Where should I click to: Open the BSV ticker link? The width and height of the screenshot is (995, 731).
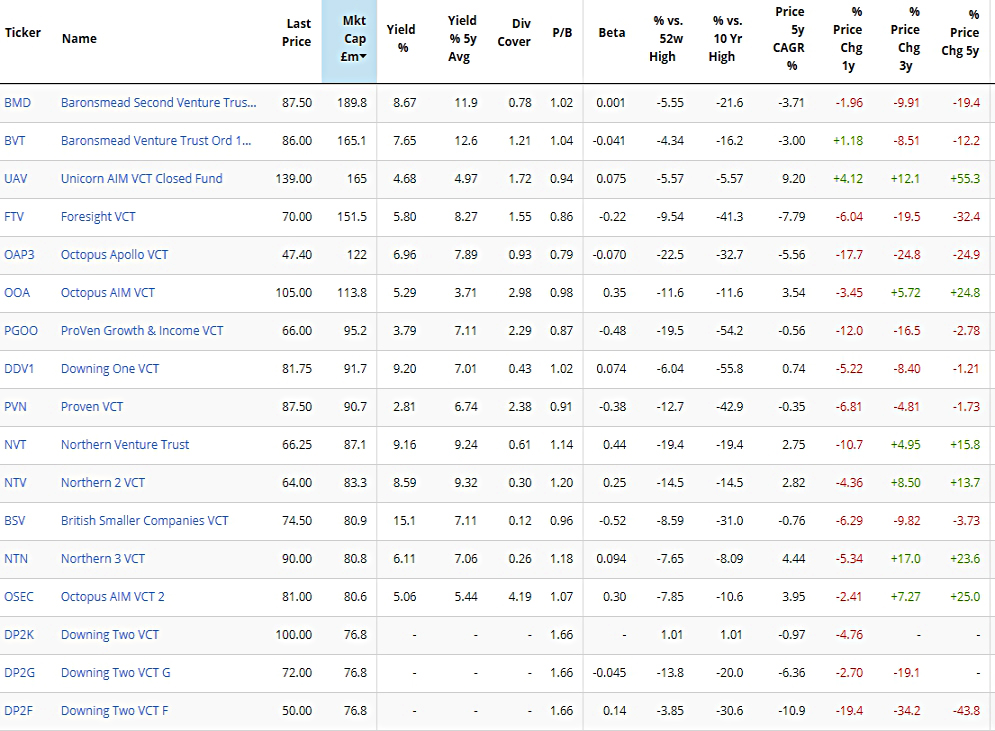[15, 521]
